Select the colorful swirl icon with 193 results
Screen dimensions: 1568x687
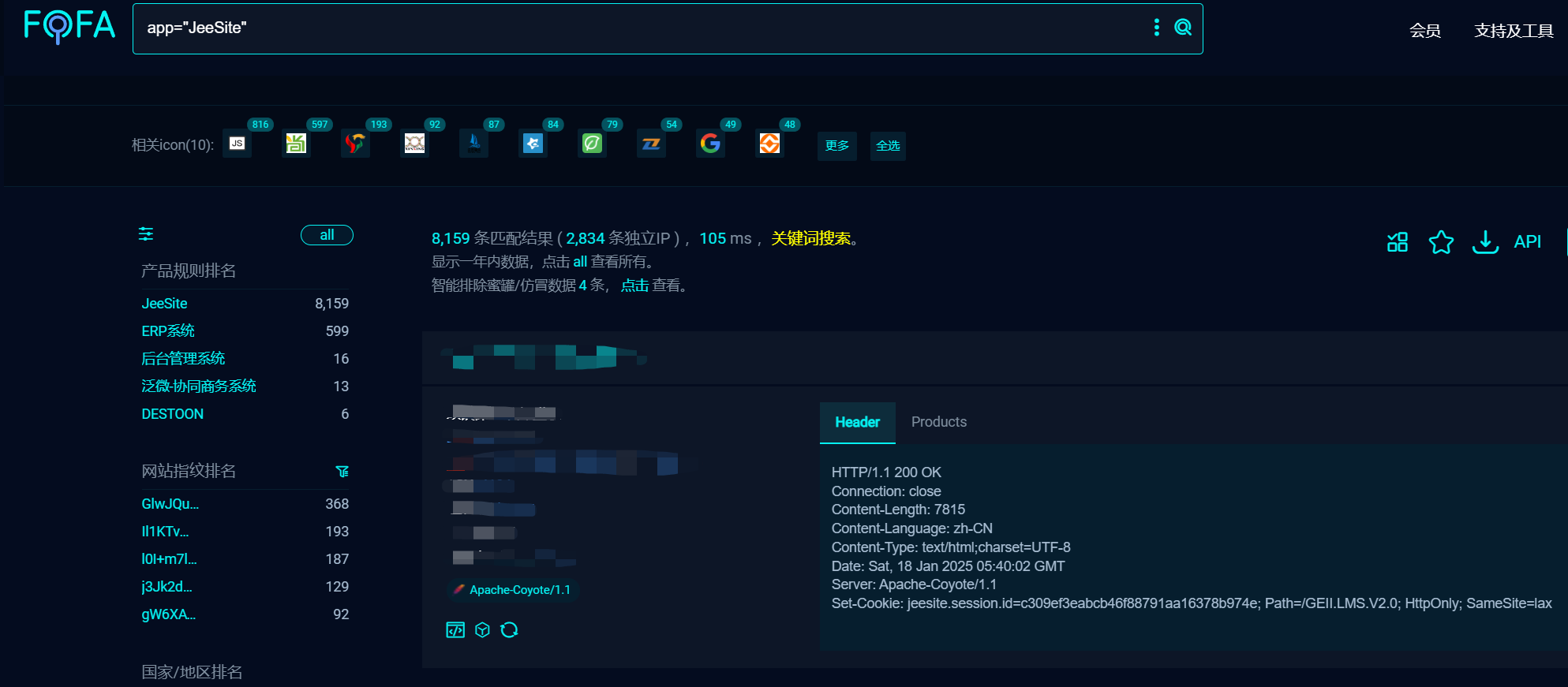(x=355, y=144)
